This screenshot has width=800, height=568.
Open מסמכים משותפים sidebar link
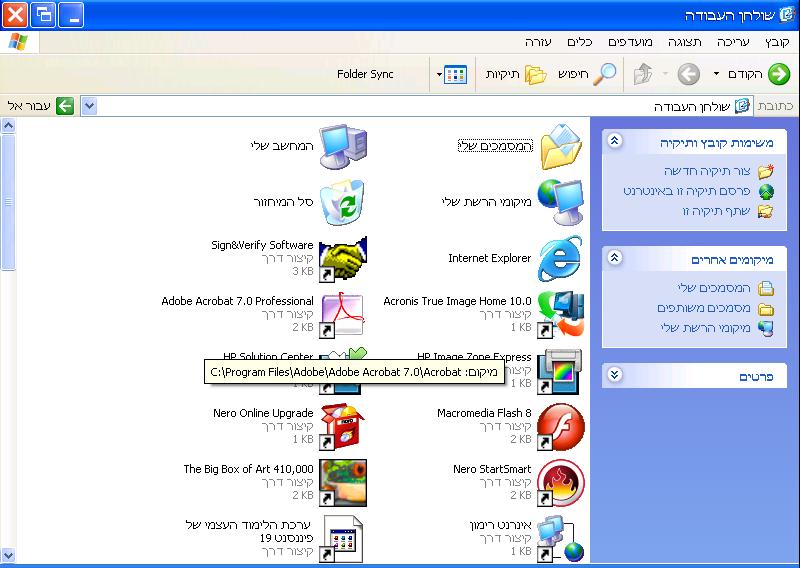[704, 308]
